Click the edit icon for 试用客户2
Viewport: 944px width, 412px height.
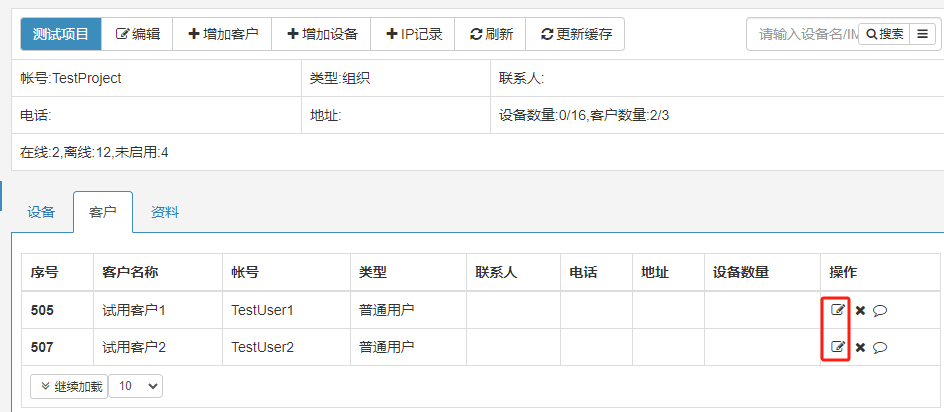838,347
